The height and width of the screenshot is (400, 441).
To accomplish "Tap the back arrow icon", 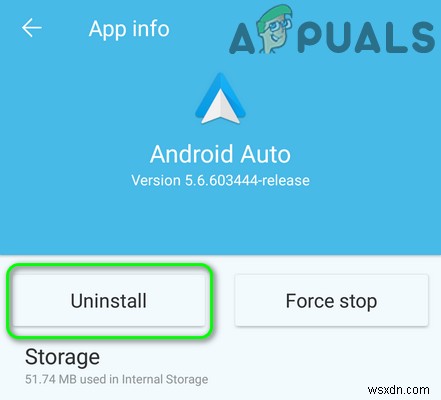I will coord(32,28).
